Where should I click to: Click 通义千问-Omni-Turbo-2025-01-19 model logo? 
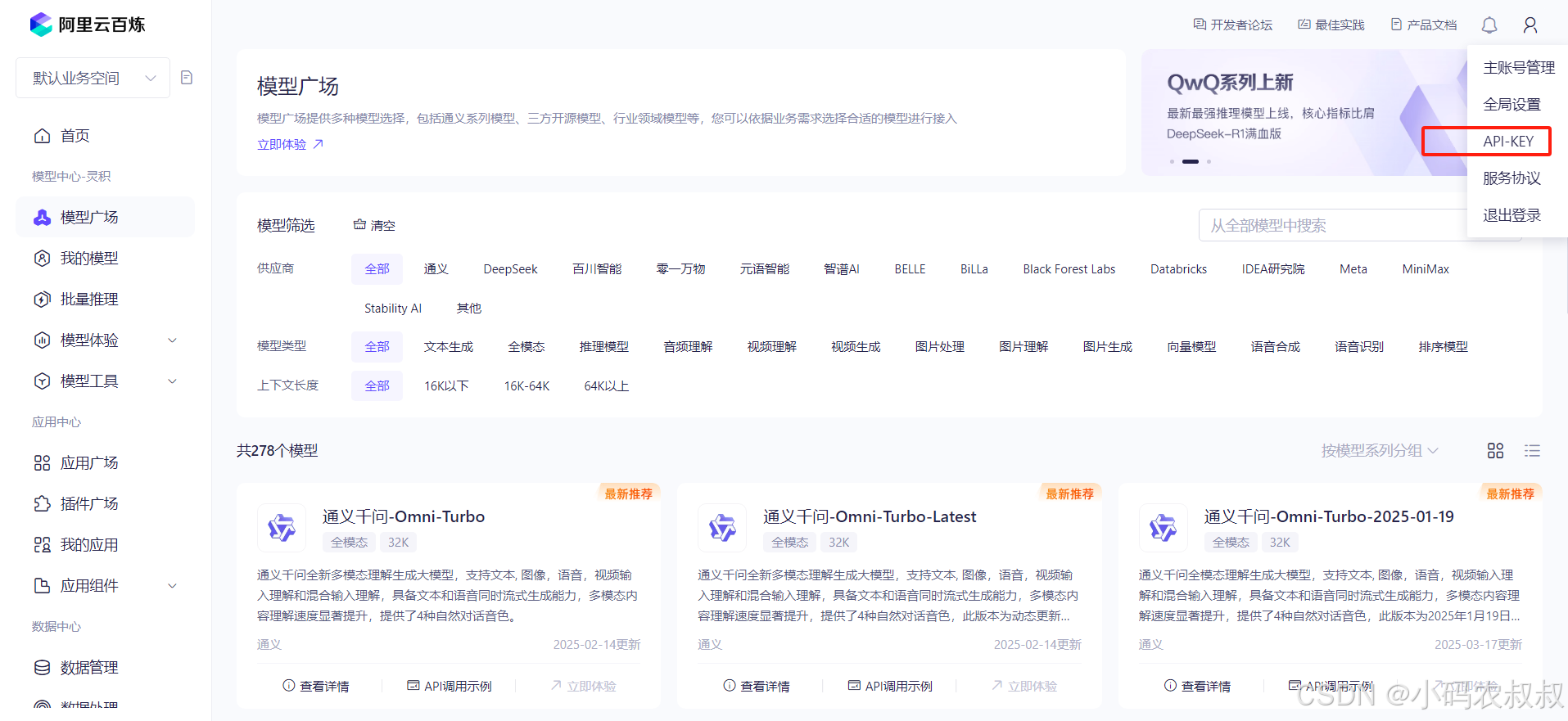(x=1163, y=528)
